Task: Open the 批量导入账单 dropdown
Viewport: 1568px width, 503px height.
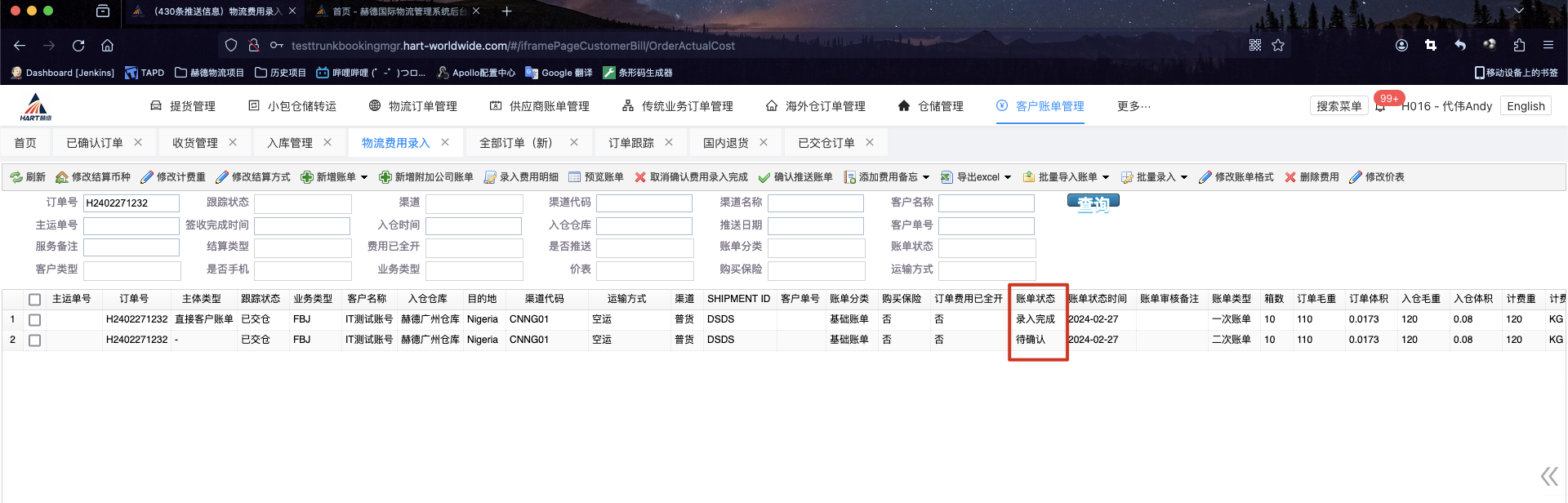Action: 1106,177
